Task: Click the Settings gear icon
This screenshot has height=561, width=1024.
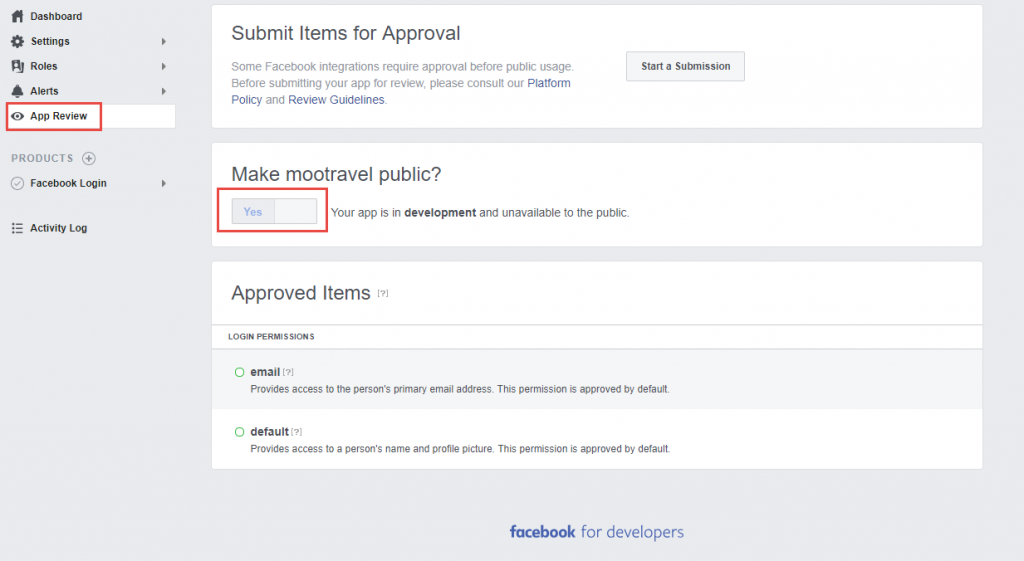Action: coord(18,41)
